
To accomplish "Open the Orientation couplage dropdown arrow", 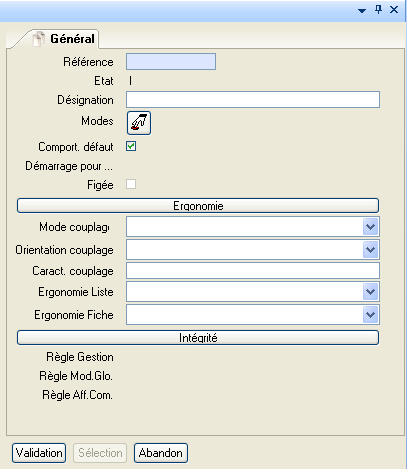I will (x=370, y=250).
